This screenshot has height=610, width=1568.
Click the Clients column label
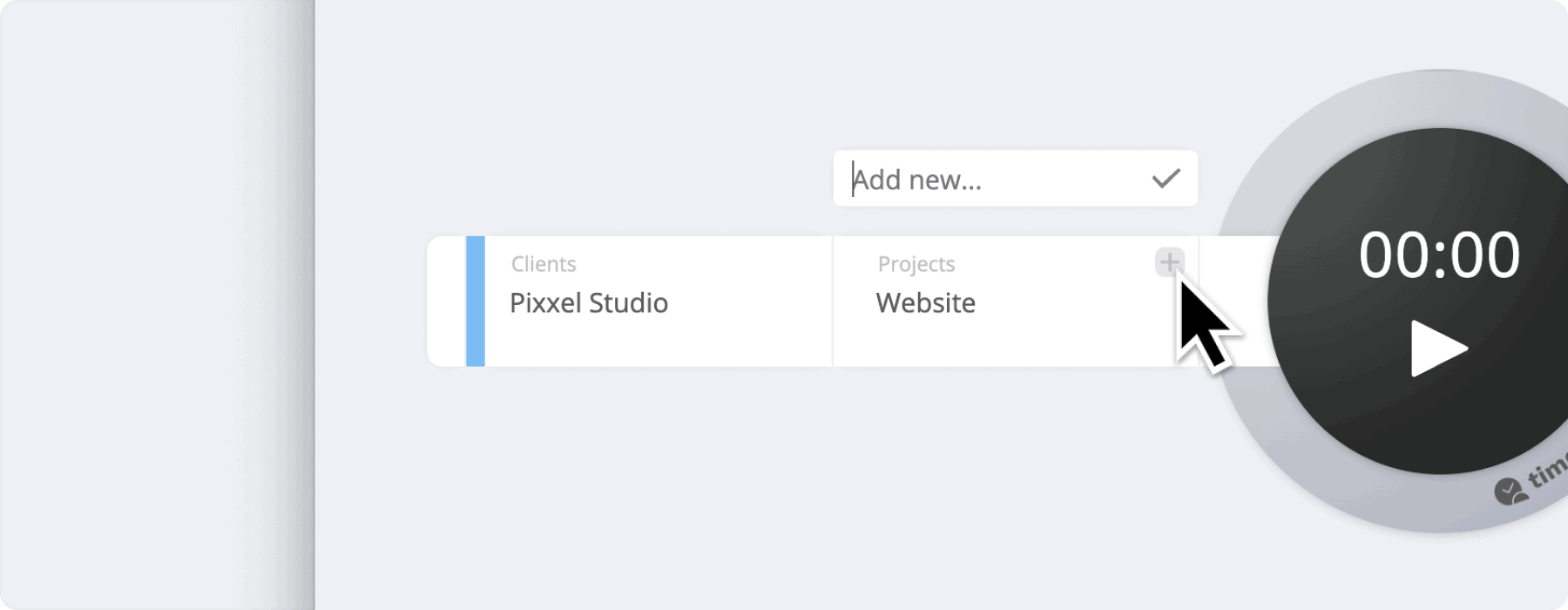[x=544, y=264]
